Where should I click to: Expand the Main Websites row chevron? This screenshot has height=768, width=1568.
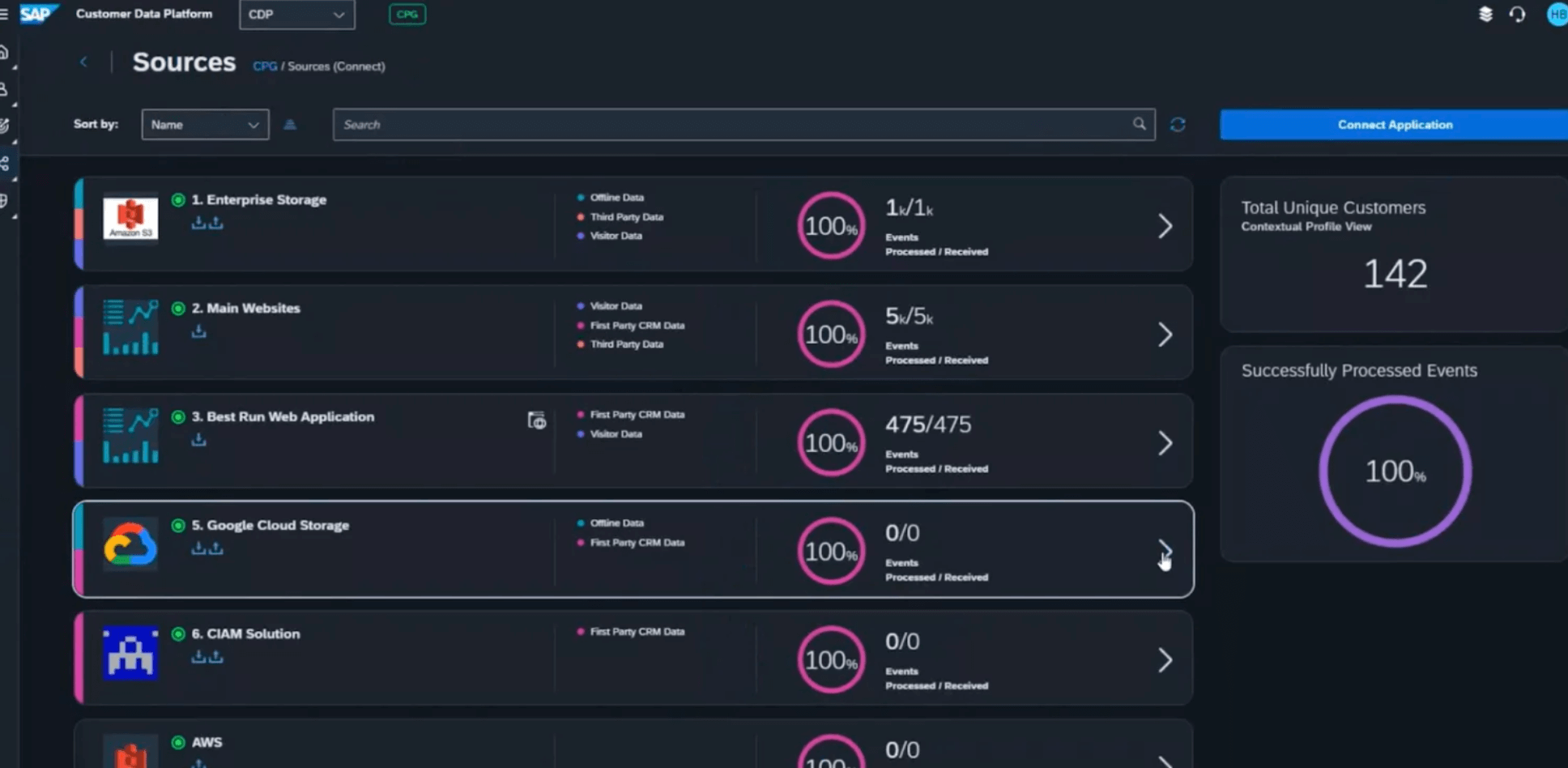pyautogui.click(x=1165, y=335)
